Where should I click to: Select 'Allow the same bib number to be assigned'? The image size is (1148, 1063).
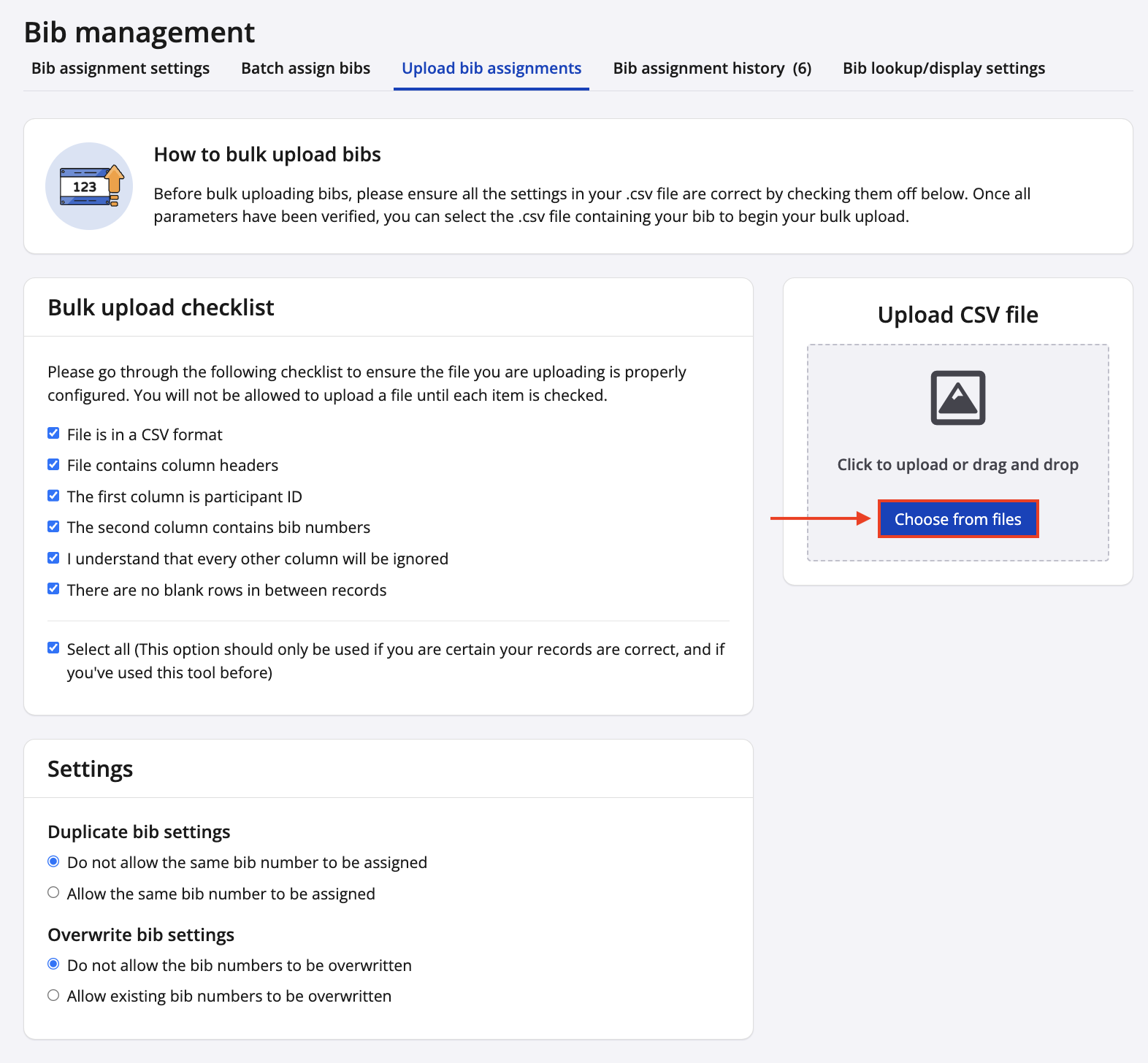coord(53,893)
